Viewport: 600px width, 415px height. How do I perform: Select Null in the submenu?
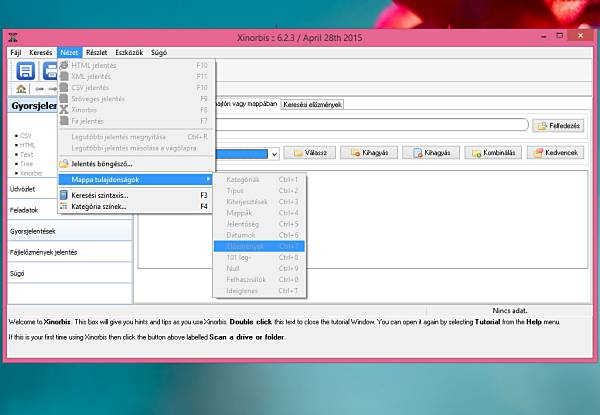point(259,268)
